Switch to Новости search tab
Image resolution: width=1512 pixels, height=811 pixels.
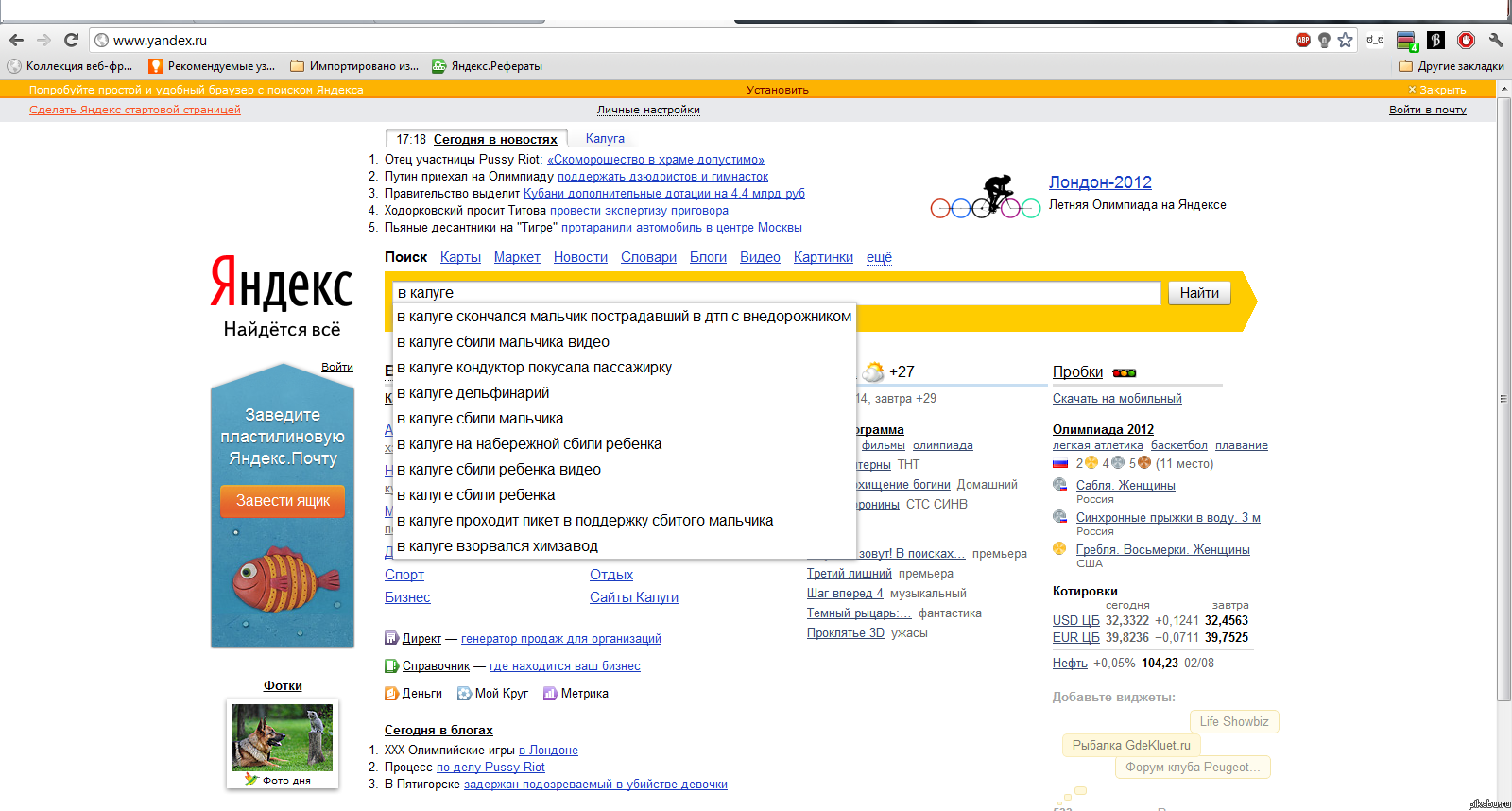click(580, 257)
